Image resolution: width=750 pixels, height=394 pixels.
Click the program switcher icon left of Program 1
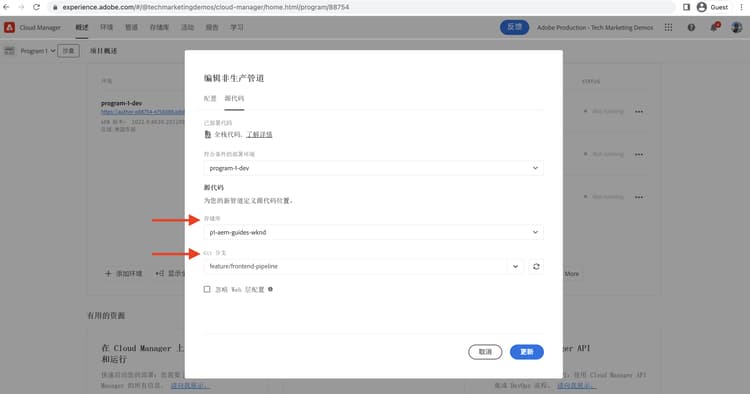point(10,51)
